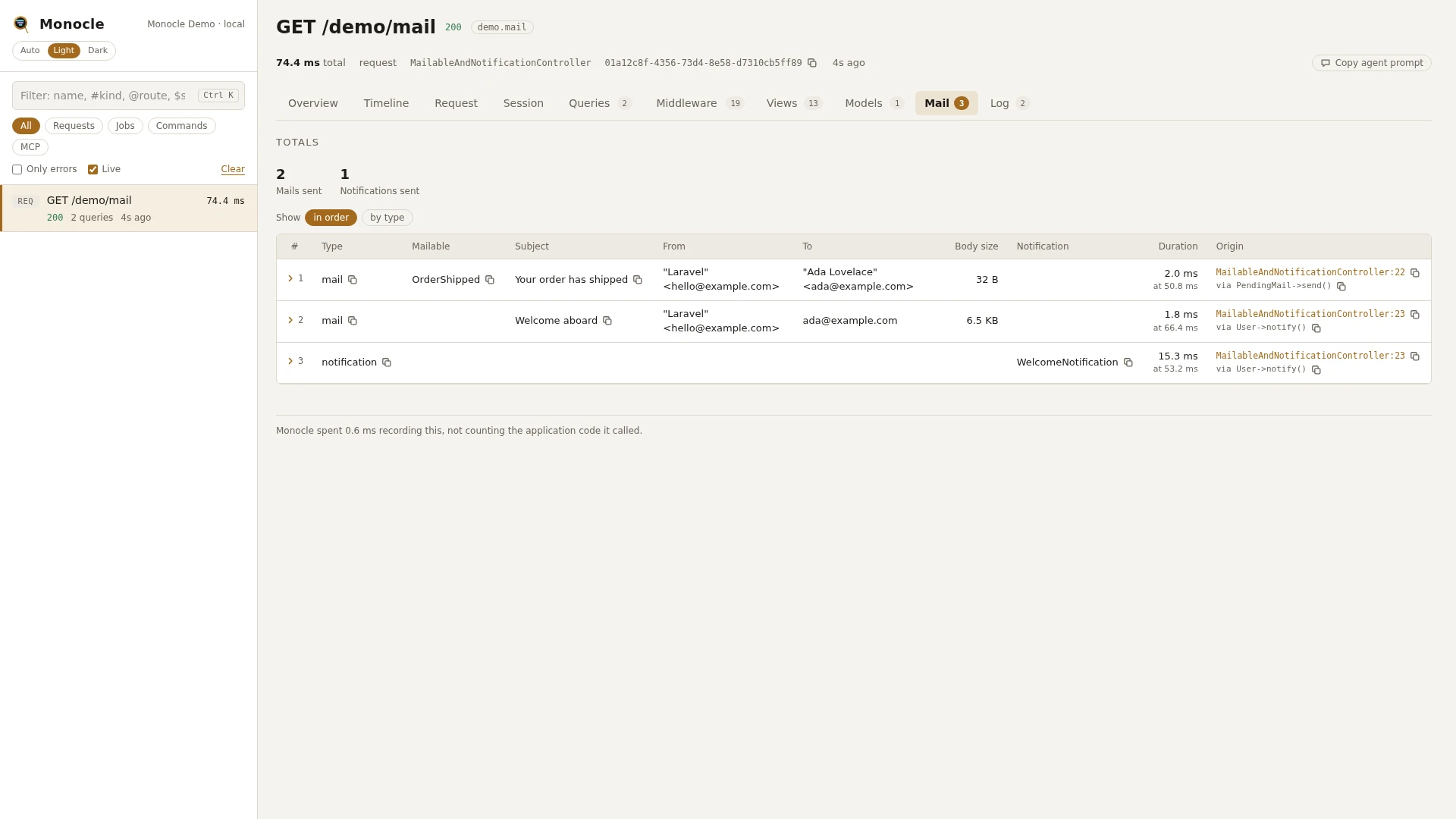The image size is (1456, 819).
Task: Select the Light theme option
Action: coord(64,51)
